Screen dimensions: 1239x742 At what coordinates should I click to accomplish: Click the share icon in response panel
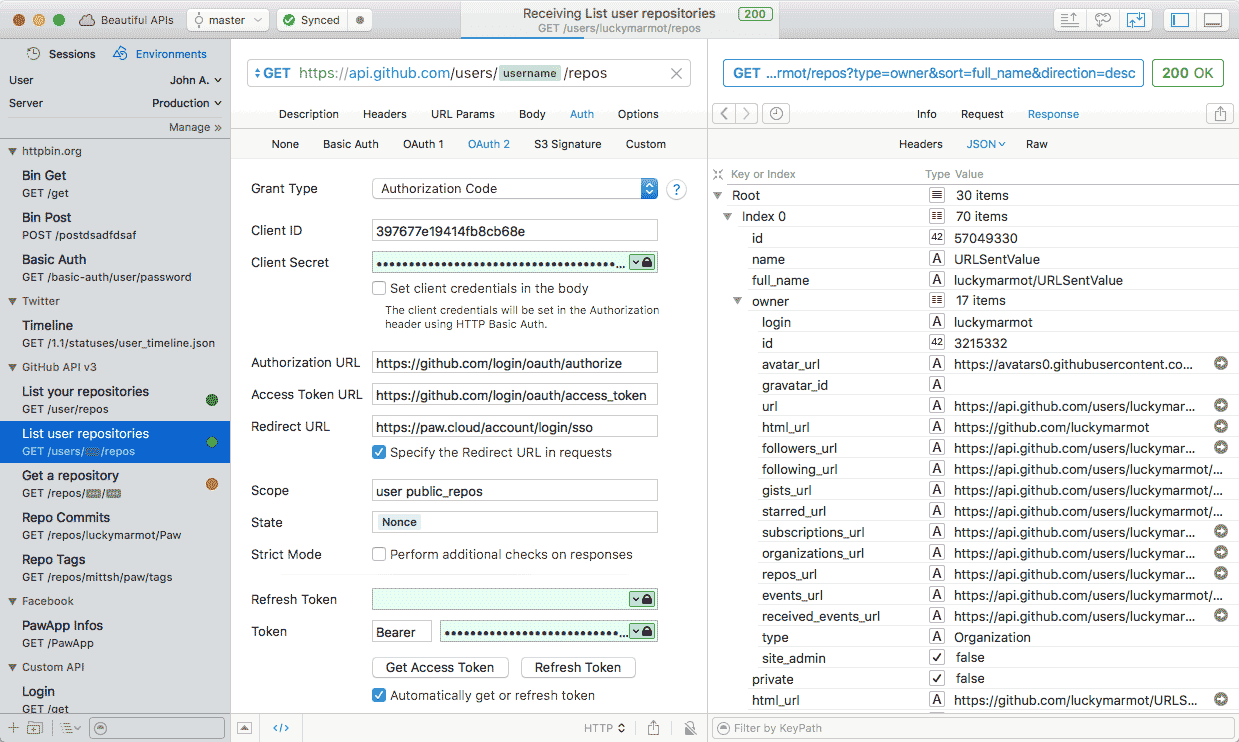point(1220,114)
